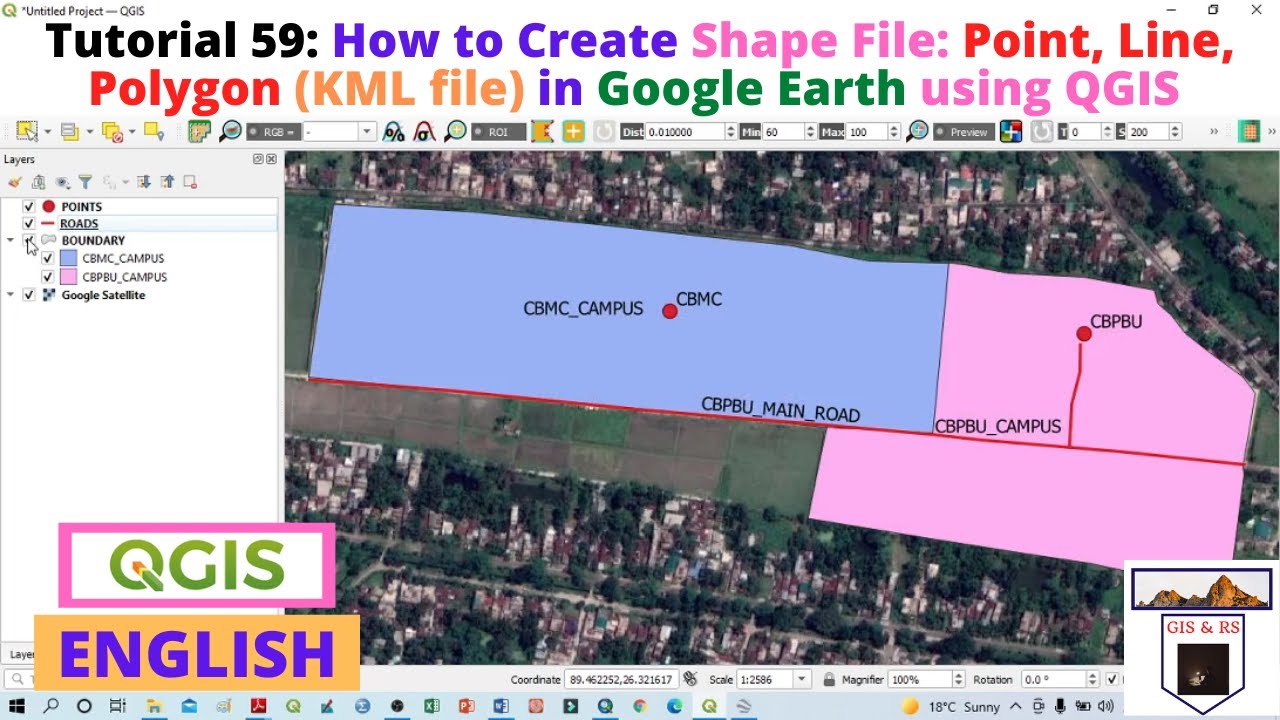The image size is (1280, 720).
Task: Open the Select by Value dropdown arrow
Action: tap(90, 132)
